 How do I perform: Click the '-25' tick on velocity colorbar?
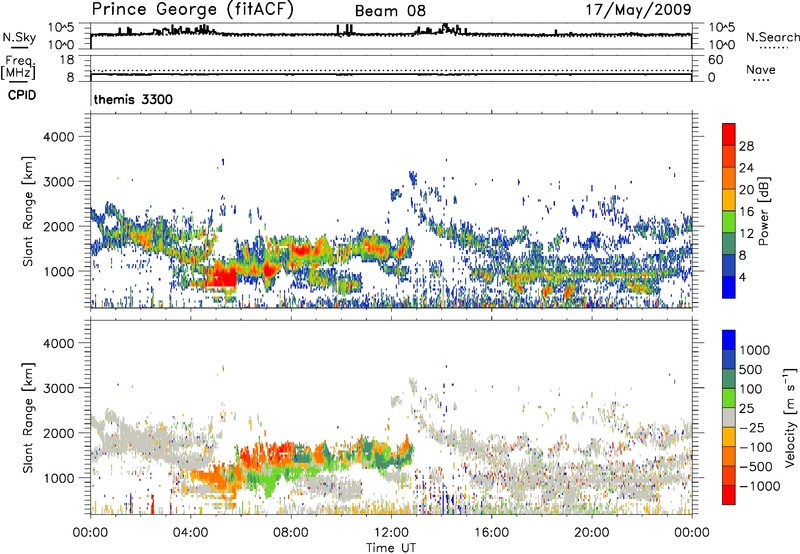click(751, 427)
